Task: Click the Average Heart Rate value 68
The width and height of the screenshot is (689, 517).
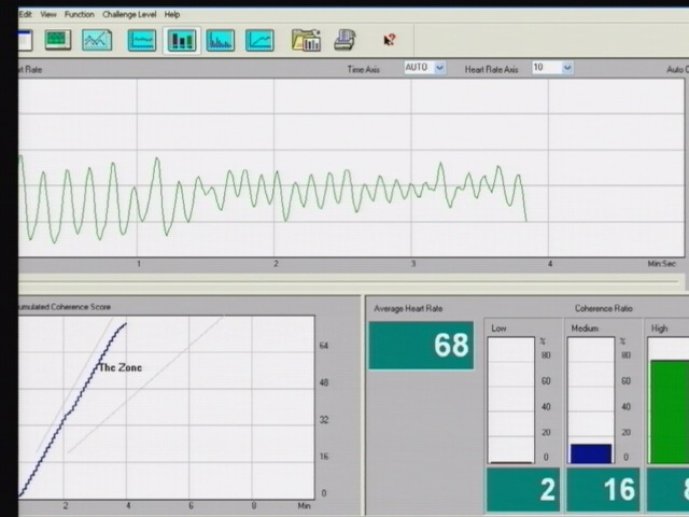Action: tap(421, 345)
